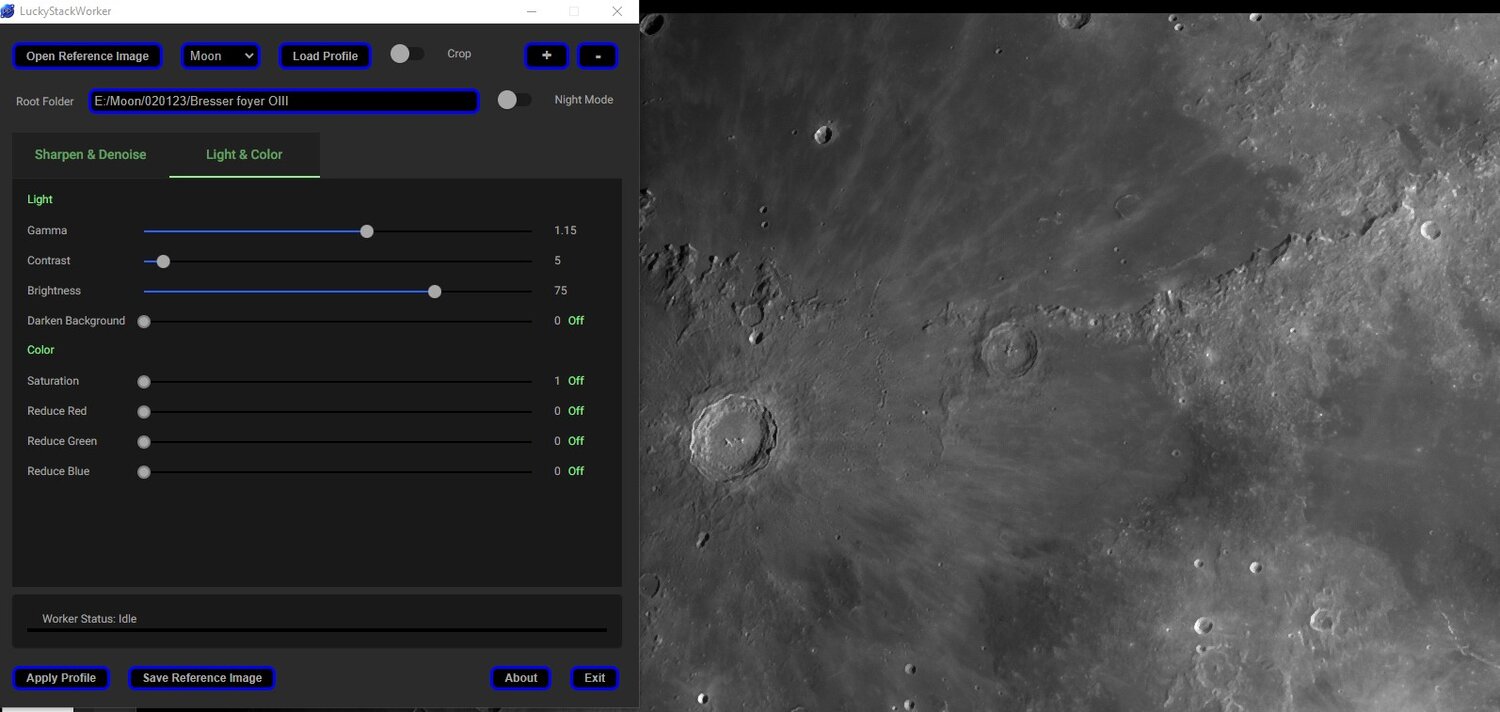Image resolution: width=1500 pixels, height=712 pixels.
Task: Click the Off label for Reduce Blue
Action: (x=576, y=471)
